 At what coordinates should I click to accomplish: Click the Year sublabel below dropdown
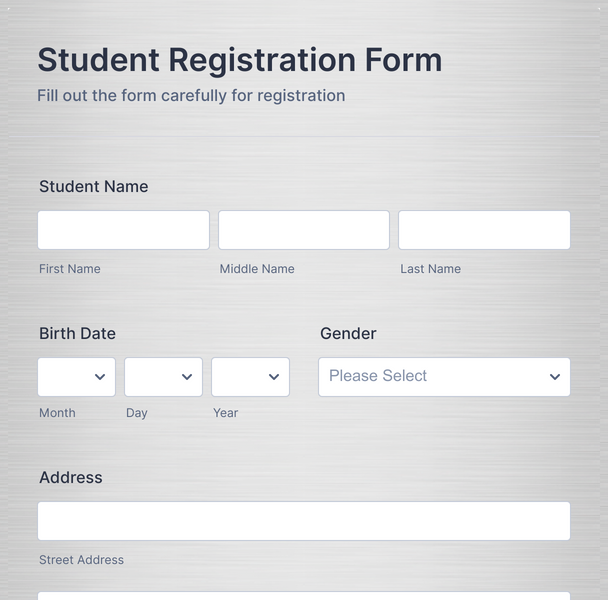click(225, 413)
